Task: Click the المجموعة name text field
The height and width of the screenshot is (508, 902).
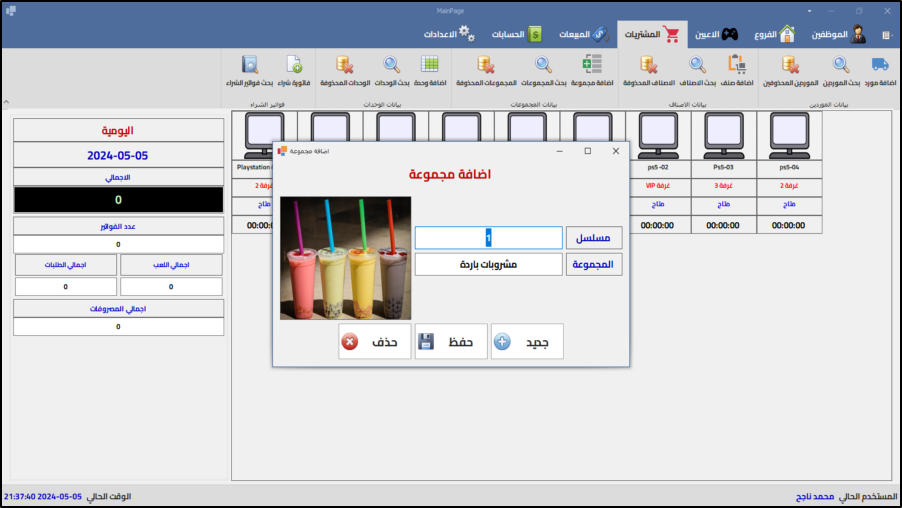Action: pos(488,265)
